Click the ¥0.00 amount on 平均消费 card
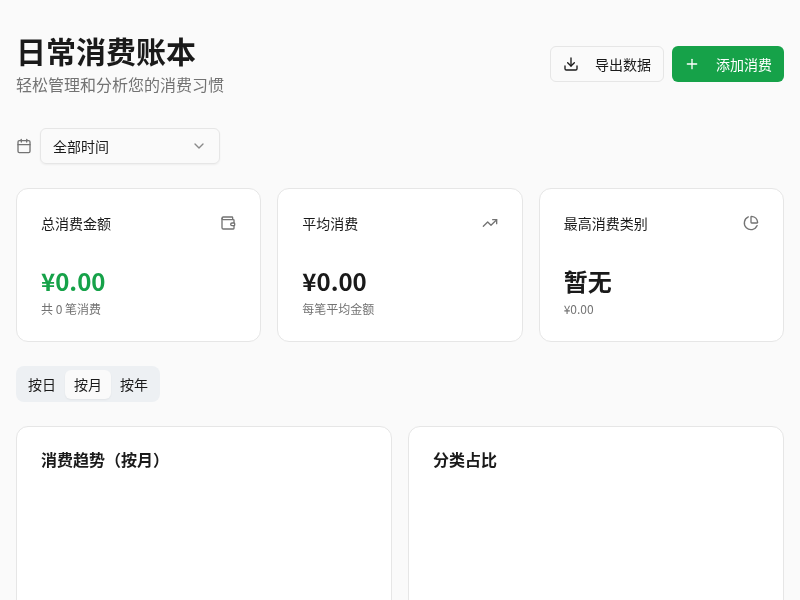 [x=334, y=283]
